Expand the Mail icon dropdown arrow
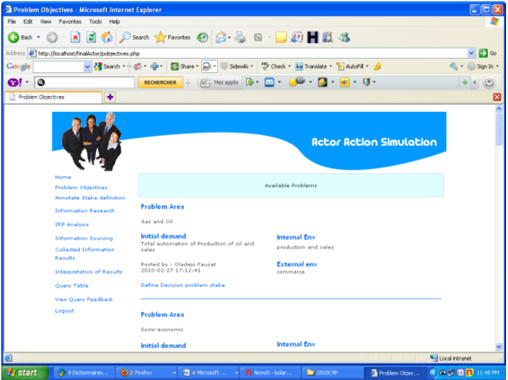 tap(229, 37)
